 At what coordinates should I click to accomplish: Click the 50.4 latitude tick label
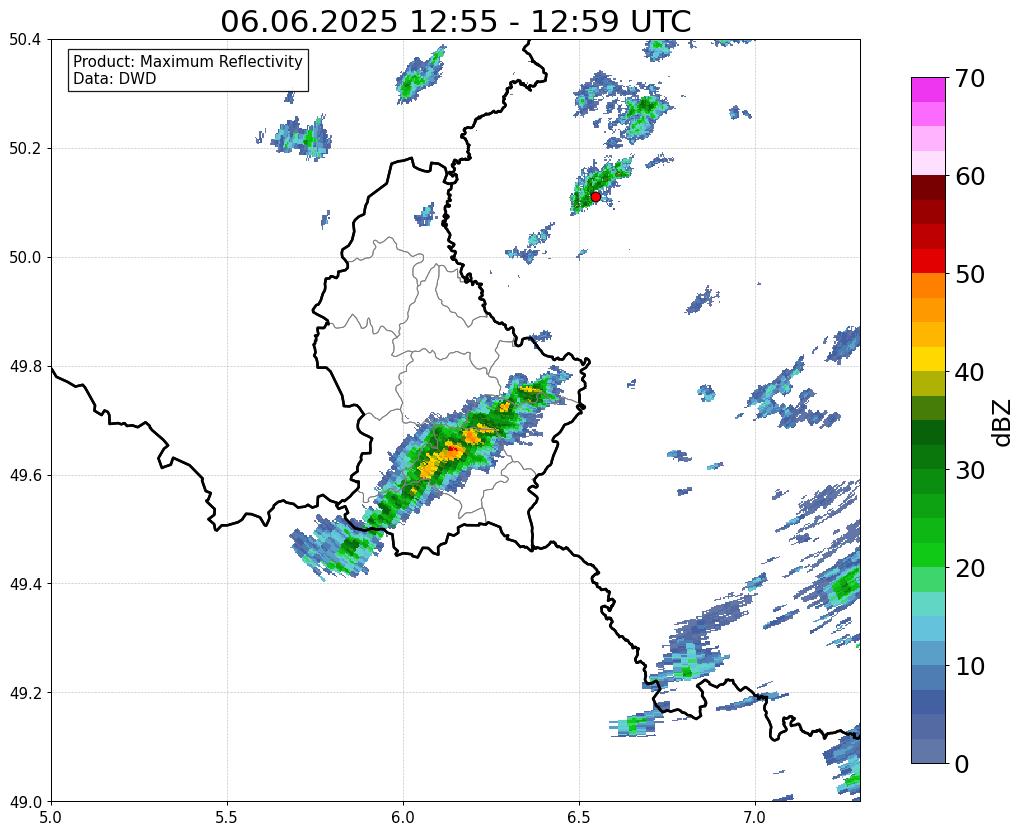click(x=25, y=40)
